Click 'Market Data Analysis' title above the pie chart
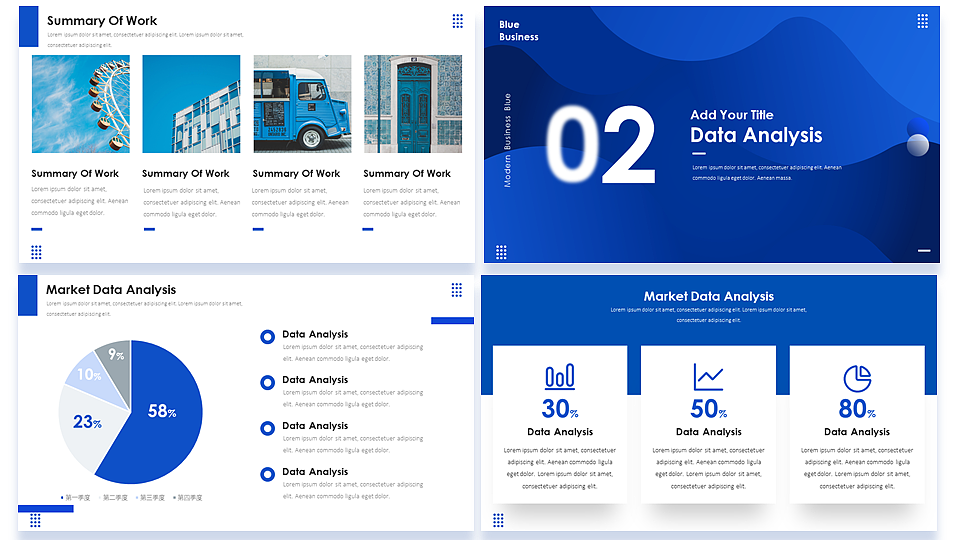This screenshot has width=960, height=540. click(111, 290)
